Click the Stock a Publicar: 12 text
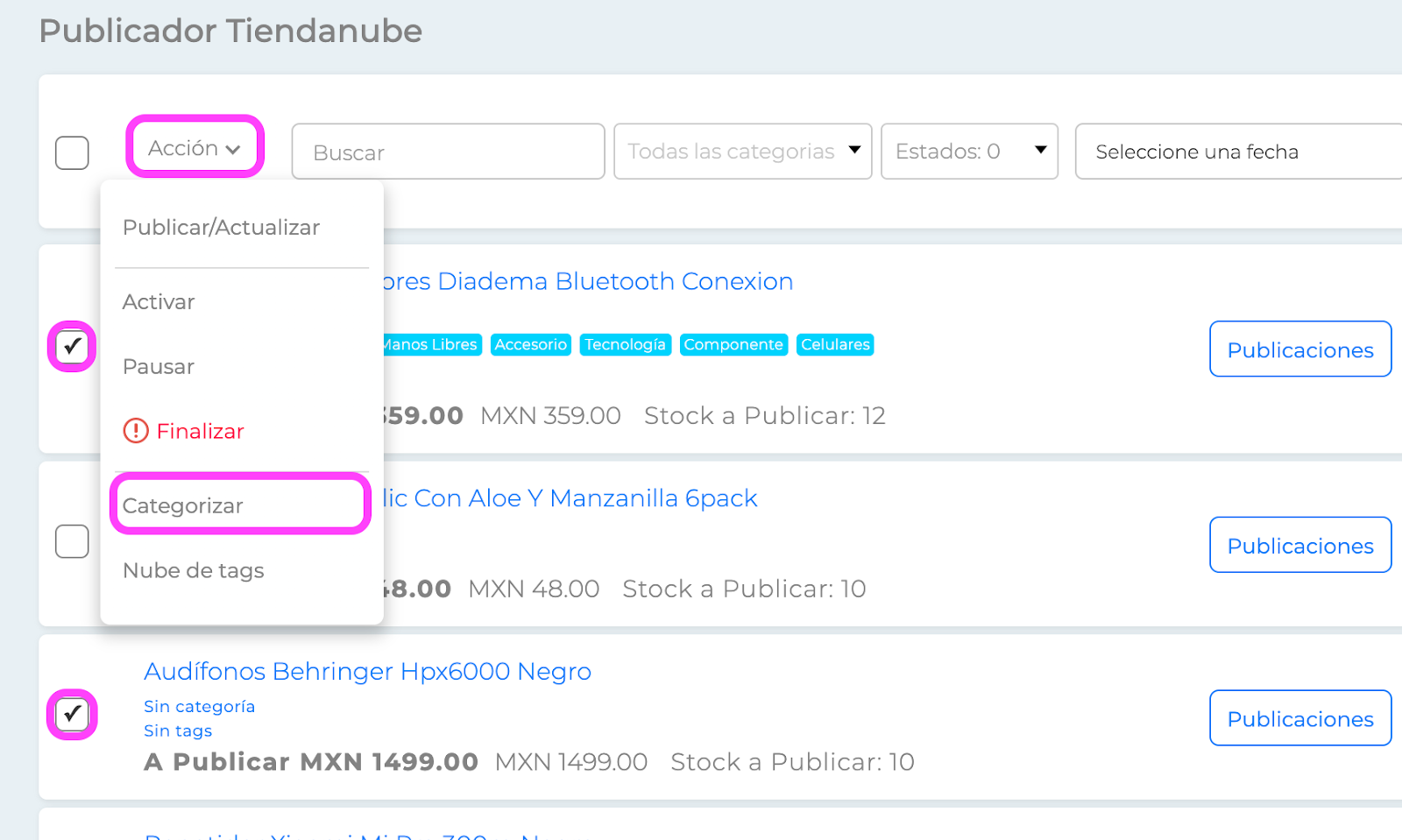 (x=765, y=416)
